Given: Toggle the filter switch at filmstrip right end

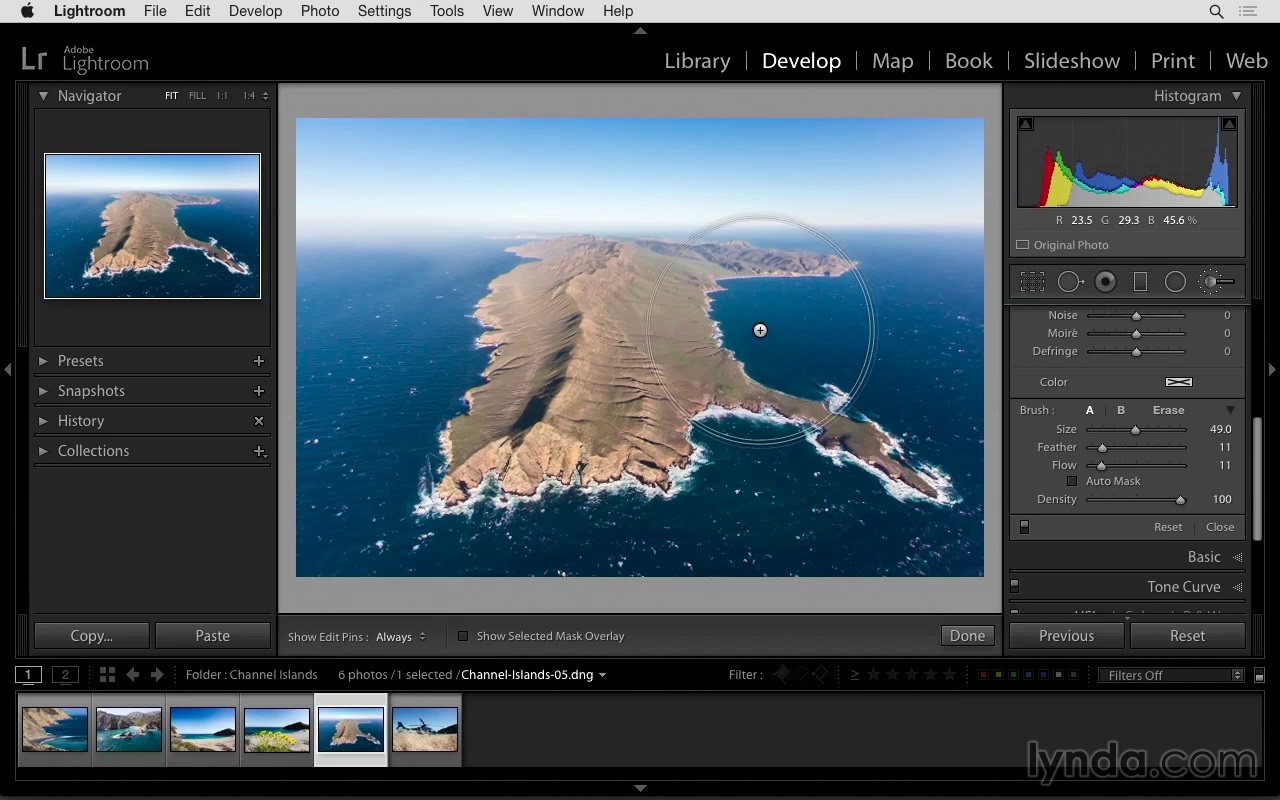Looking at the screenshot, I should point(1259,675).
